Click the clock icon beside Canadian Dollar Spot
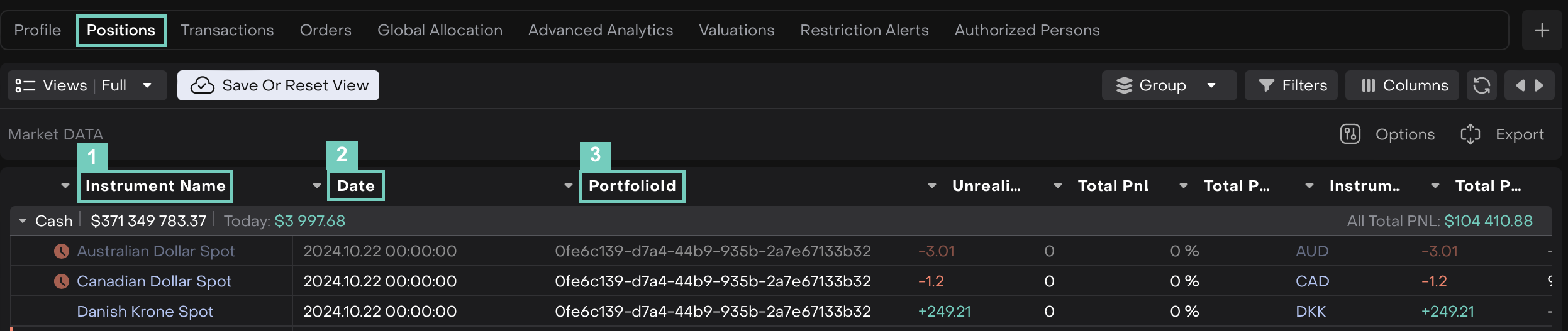1568x331 pixels. (61, 281)
